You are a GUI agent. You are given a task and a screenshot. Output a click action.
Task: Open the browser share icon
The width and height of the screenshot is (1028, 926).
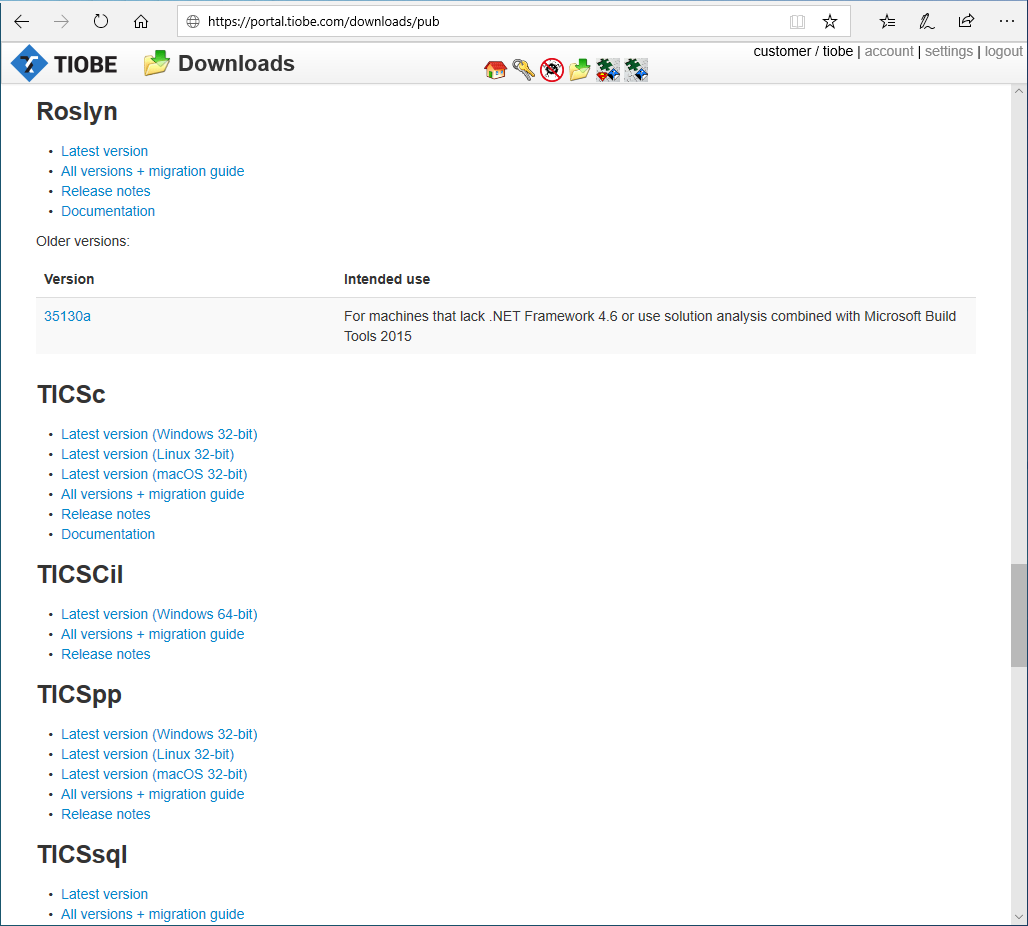[x=966, y=22]
